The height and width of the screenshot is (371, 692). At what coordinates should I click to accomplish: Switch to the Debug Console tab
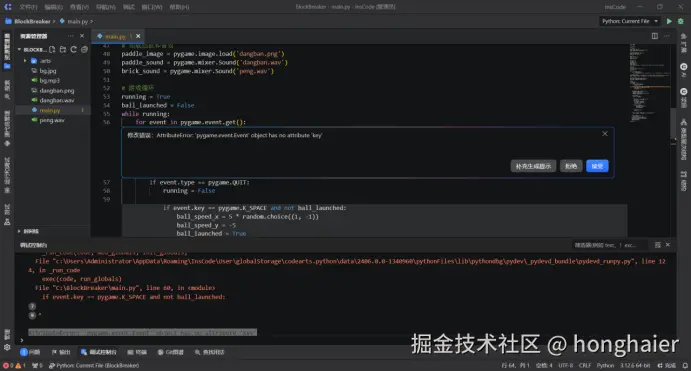[x=99, y=352]
